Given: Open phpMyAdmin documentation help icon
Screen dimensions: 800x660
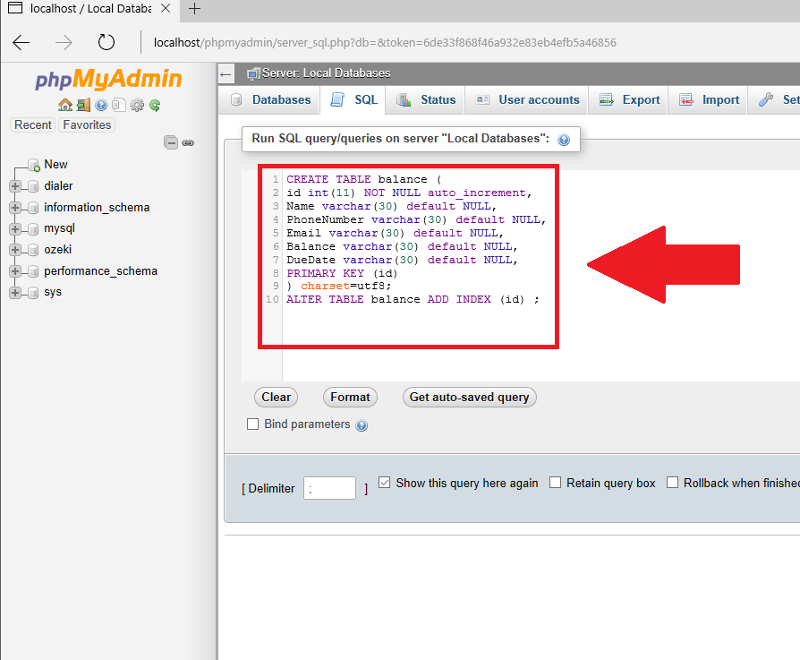Looking at the screenshot, I should 101,105.
